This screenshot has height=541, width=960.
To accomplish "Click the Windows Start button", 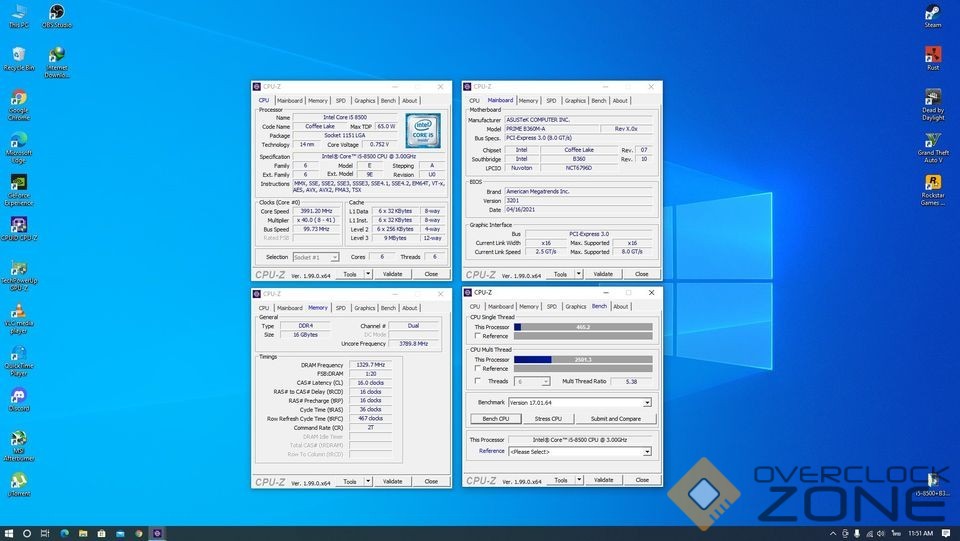I will point(9,533).
